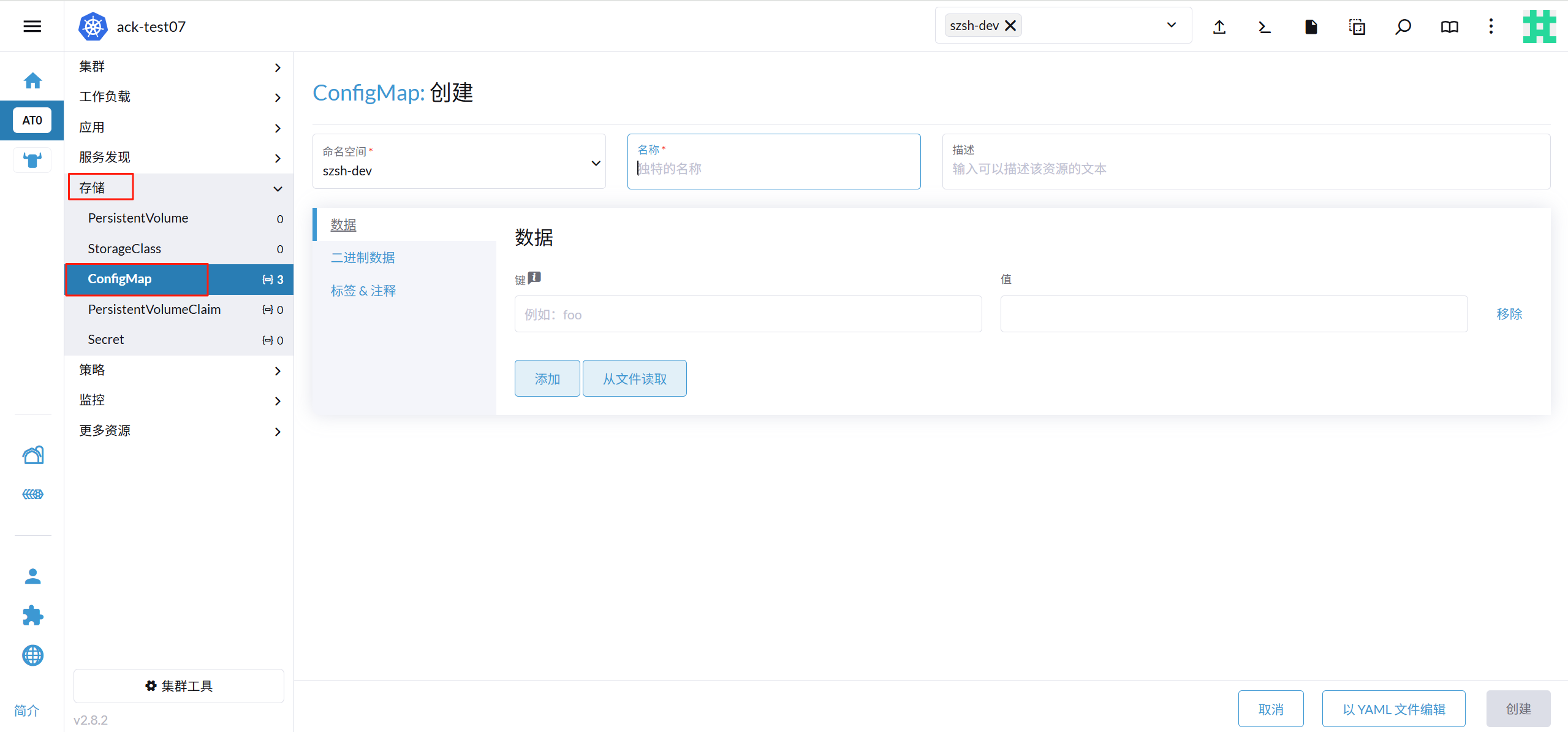Open the extensions puzzle piece icon
The height and width of the screenshot is (732, 1568).
32,616
